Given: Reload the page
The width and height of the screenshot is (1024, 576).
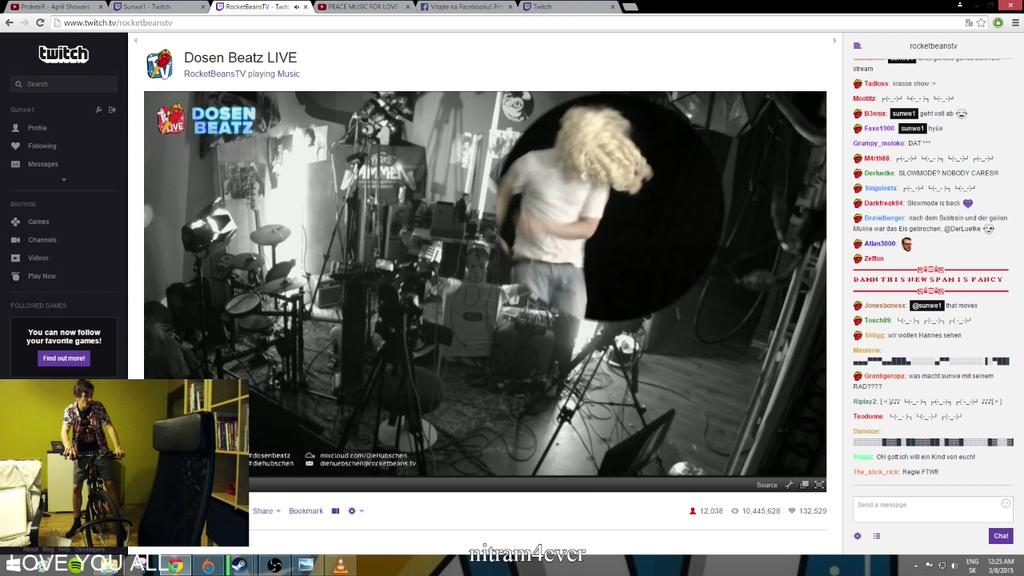Looking at the screenshot, I should (40, 23).
